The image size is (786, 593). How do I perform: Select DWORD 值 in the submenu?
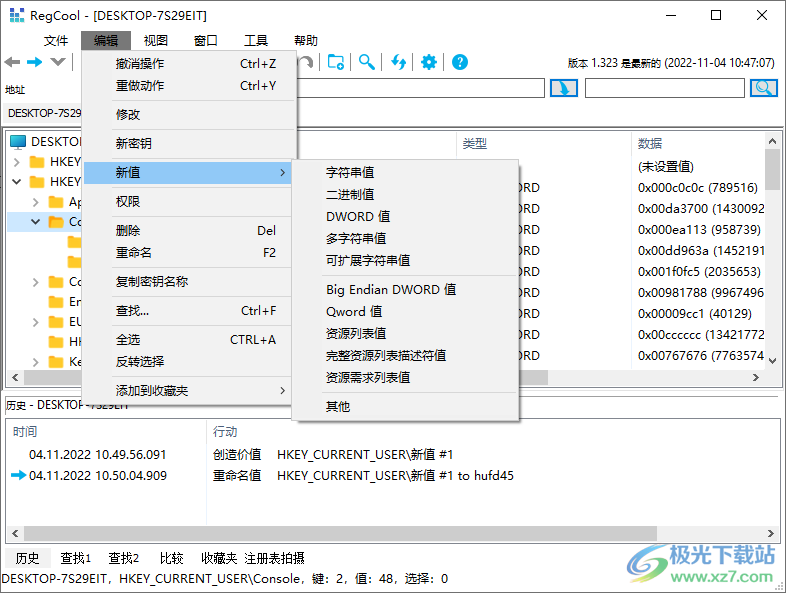point(405,217)
